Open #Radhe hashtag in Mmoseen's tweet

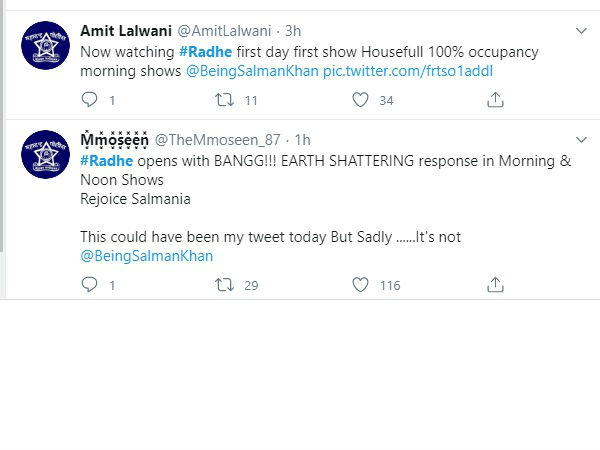point(107,161)
